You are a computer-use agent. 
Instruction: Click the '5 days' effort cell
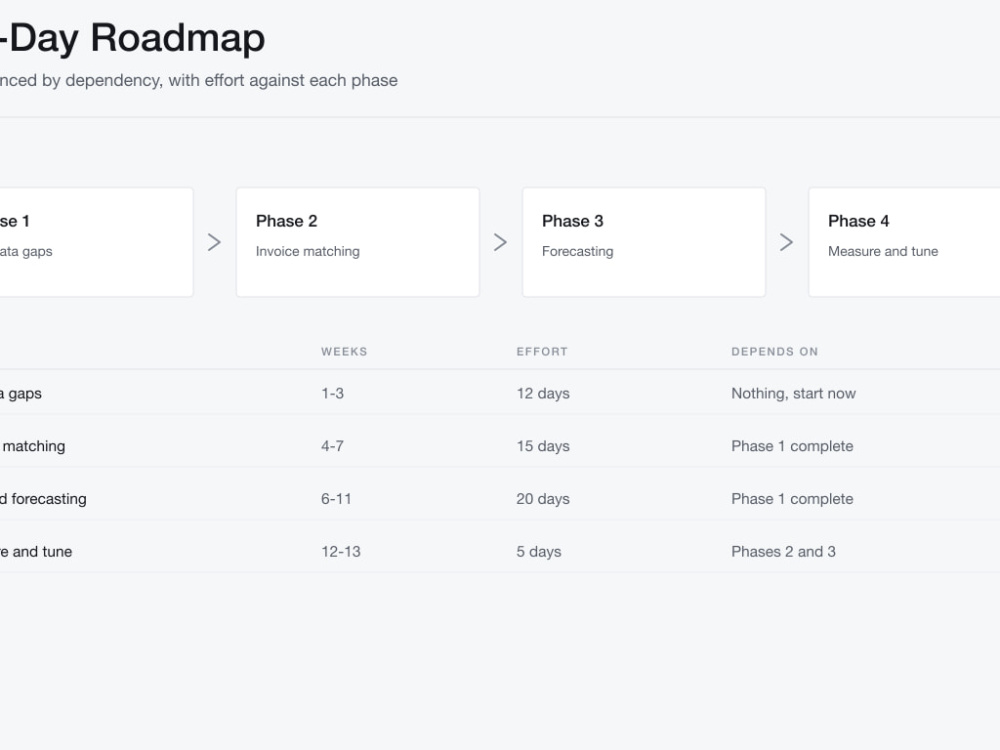(539, 552)
